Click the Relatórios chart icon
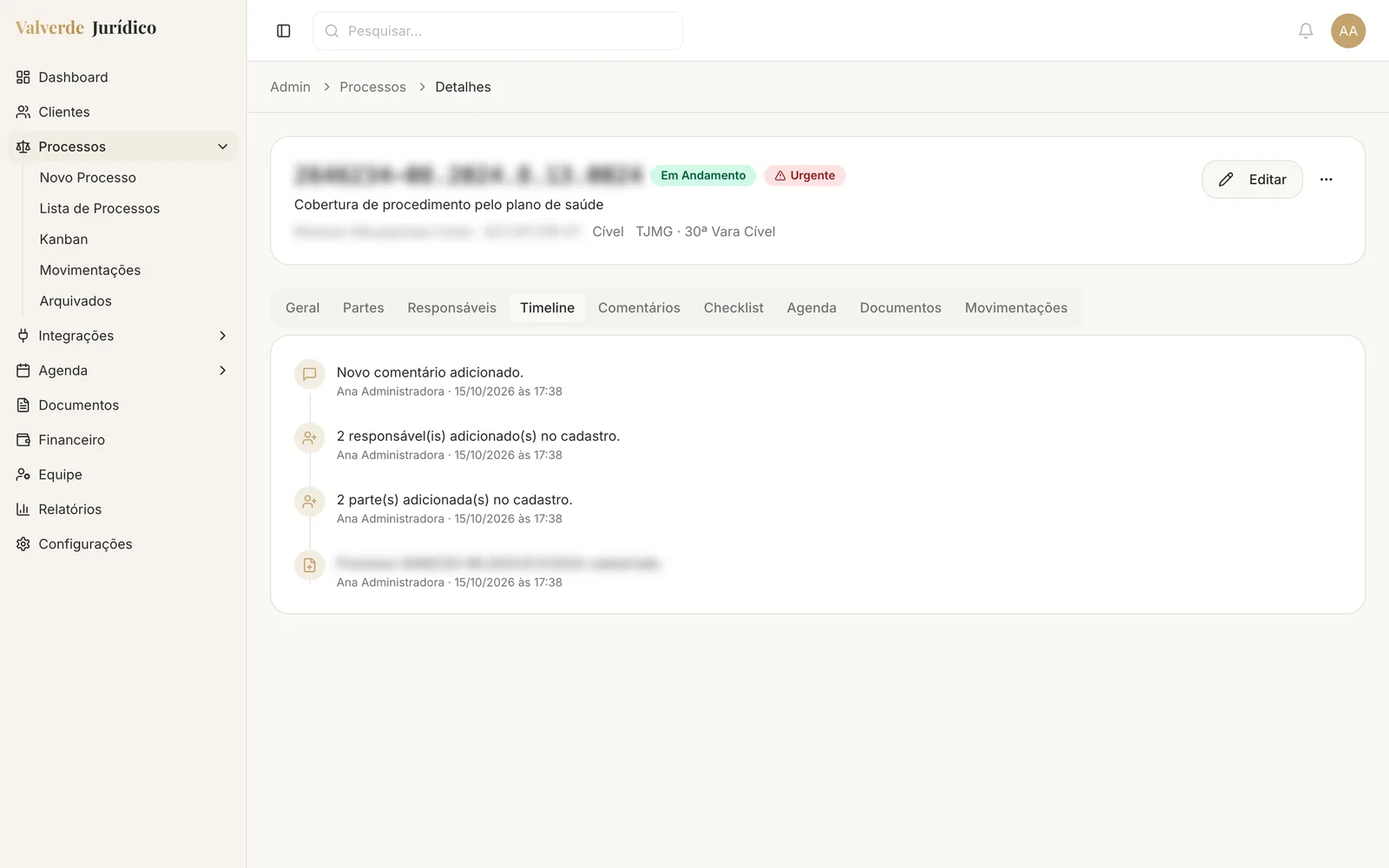1389x868 pixels. pos(23,510)
